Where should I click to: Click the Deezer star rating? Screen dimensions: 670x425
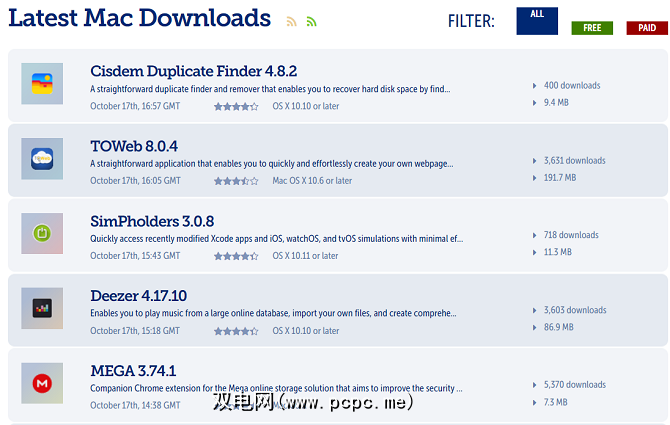point(236,331)
